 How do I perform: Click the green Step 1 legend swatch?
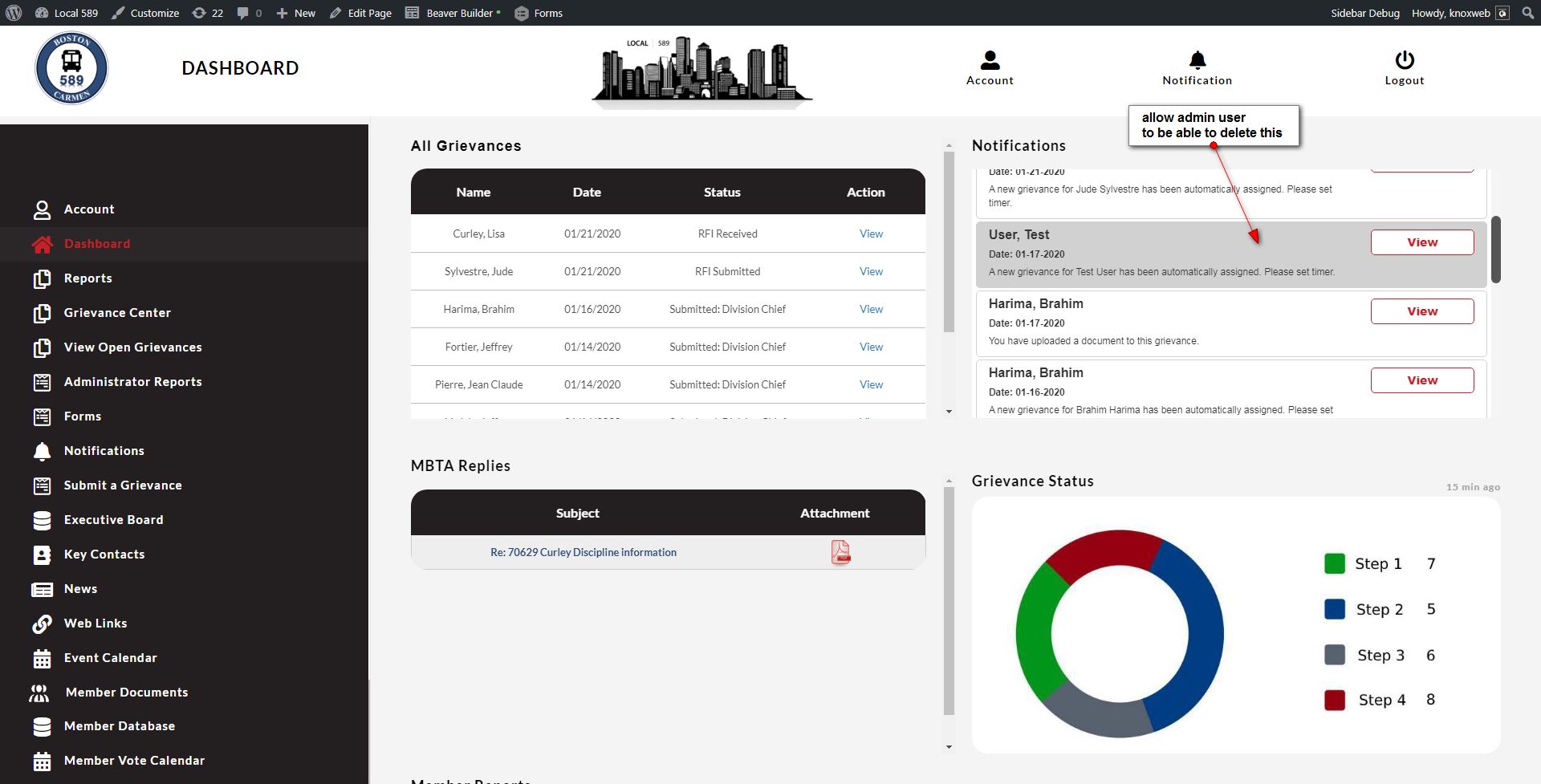[x=1334, y=564]
